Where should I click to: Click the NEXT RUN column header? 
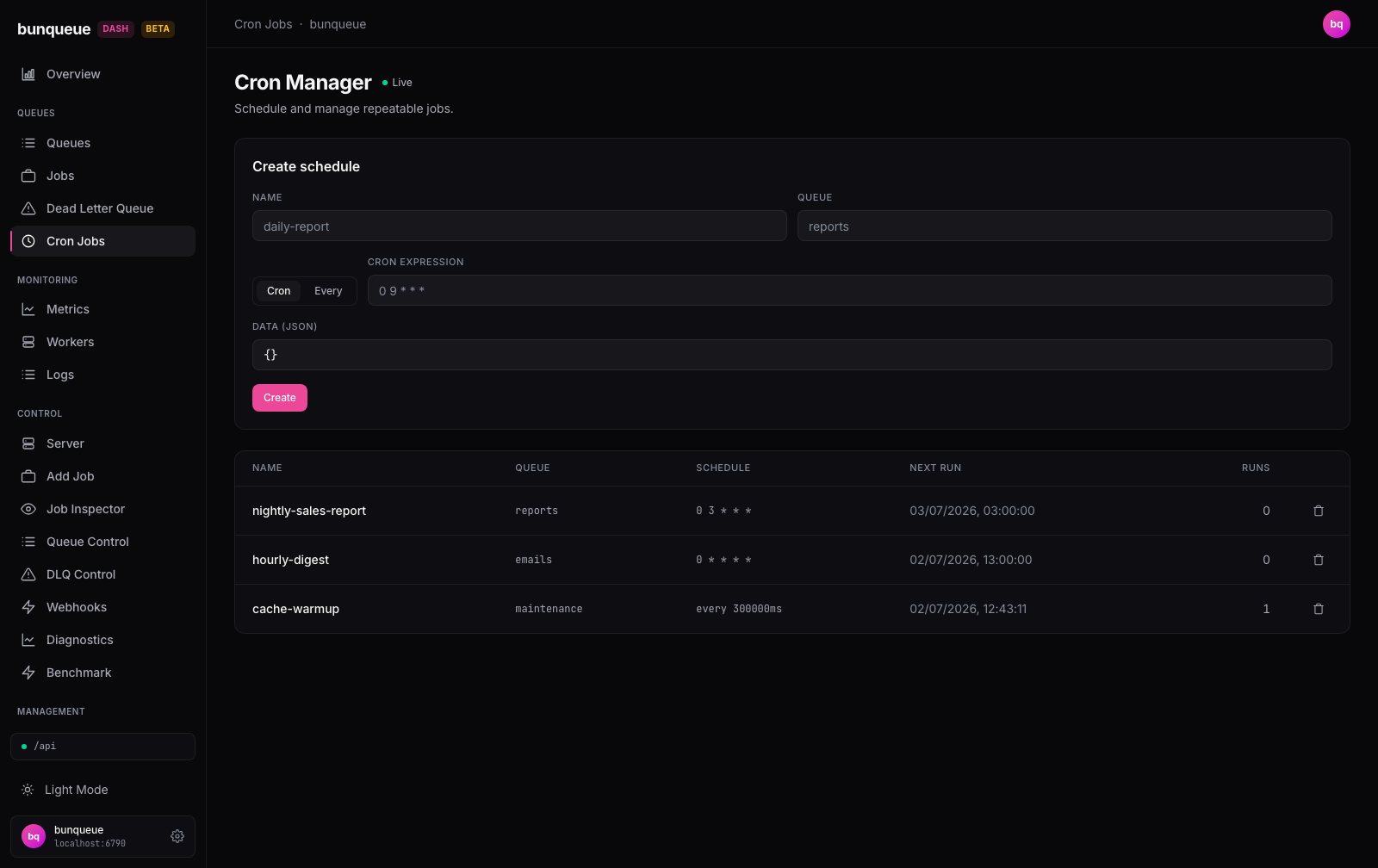coord(935,468)
